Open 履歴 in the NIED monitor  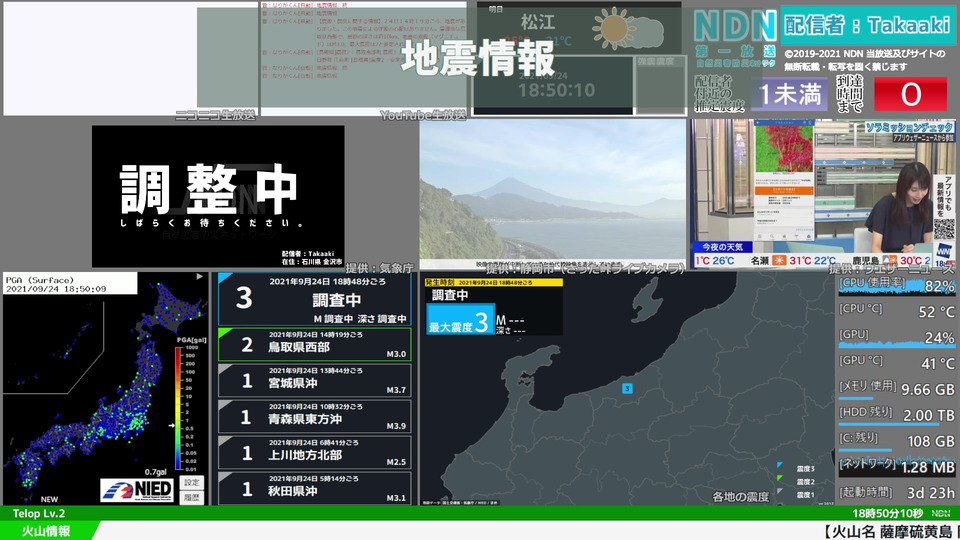point(192,497)
